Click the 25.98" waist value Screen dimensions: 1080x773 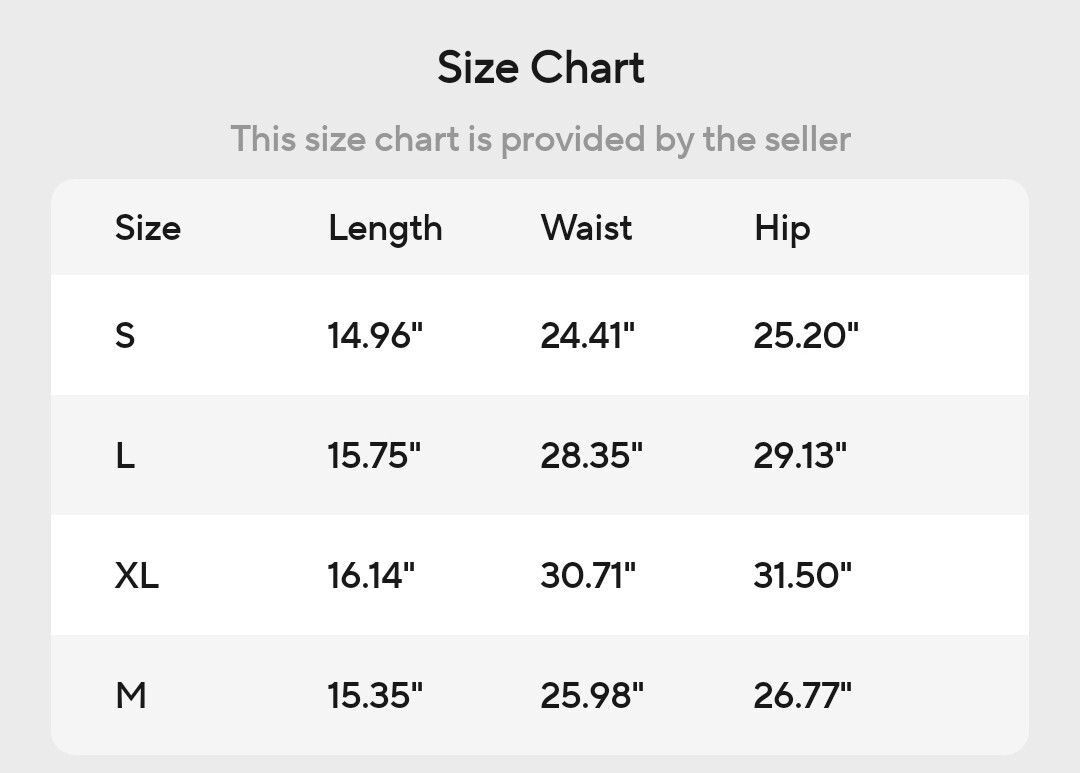(592, 695)
